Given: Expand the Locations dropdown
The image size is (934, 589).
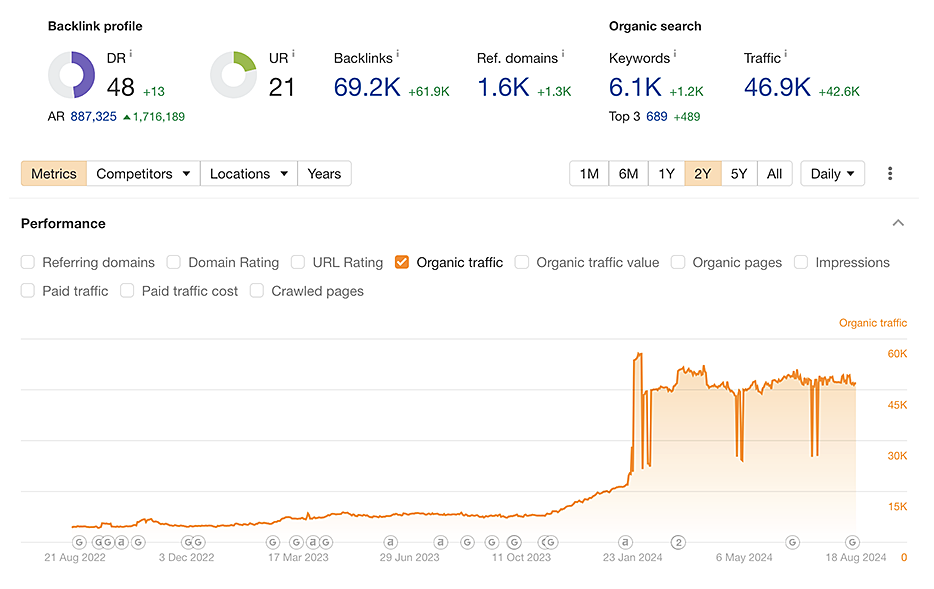Looking at the screenshot, I should pyautogui.click(x=248, y=174).
